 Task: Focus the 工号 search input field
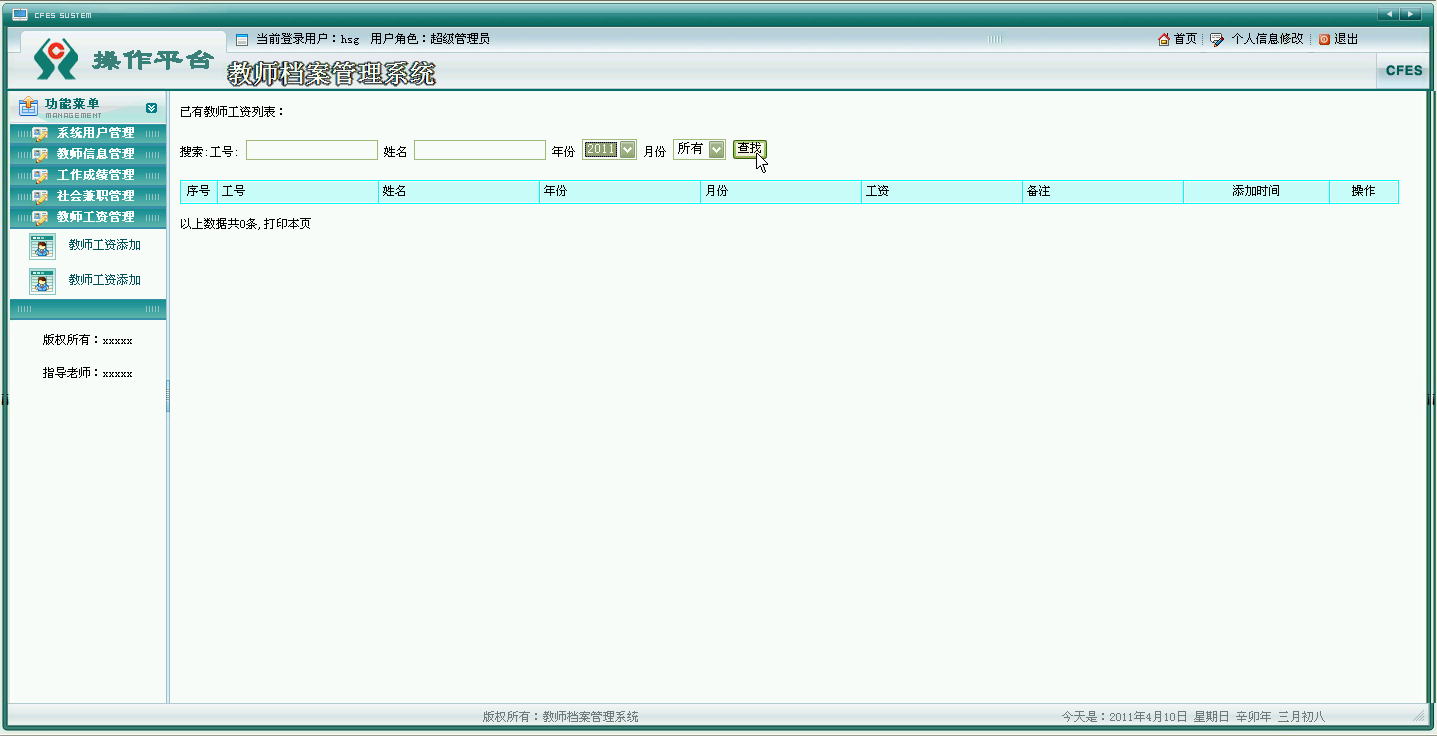tap(312, 150)
